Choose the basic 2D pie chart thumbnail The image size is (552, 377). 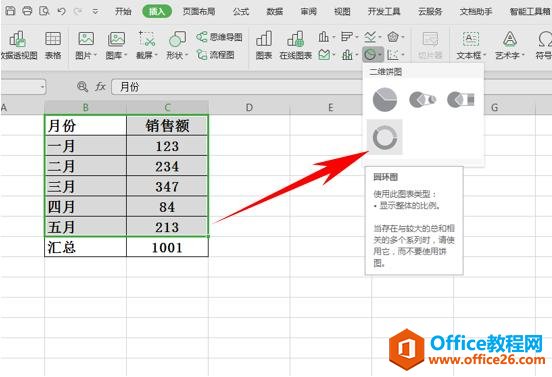[385, 100]
